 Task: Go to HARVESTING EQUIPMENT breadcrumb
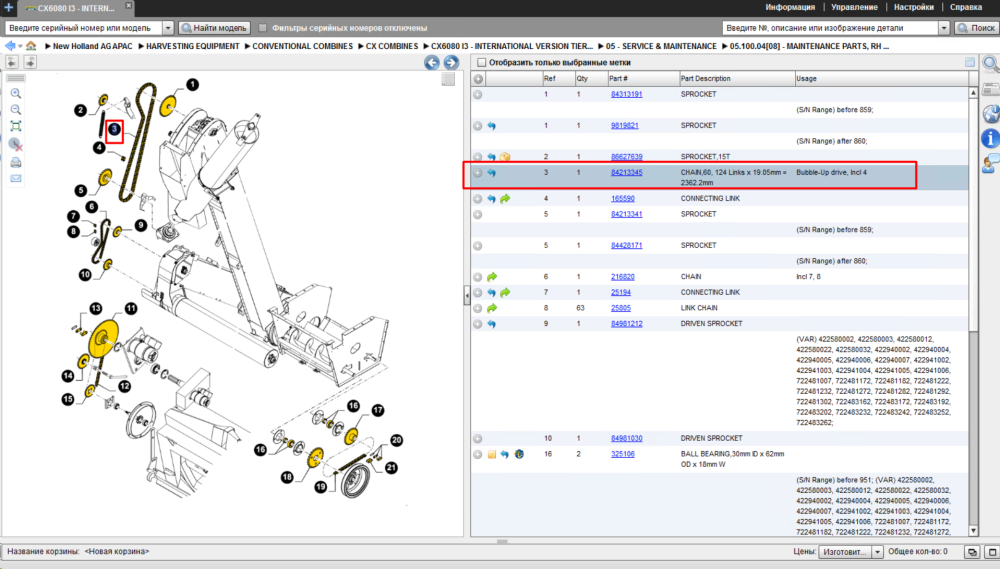(193, 47)
